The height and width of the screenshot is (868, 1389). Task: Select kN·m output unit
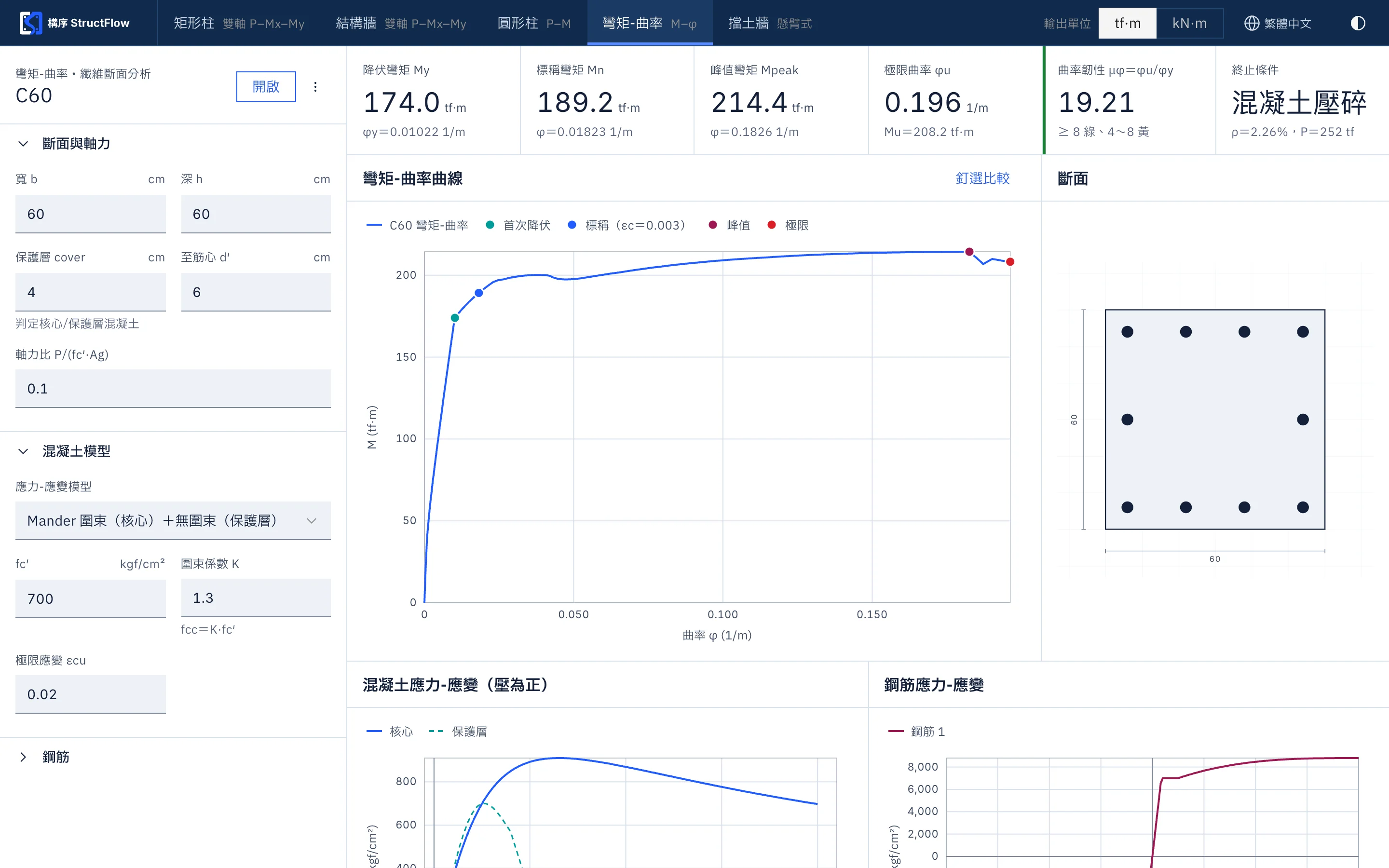pos(1189,23)
